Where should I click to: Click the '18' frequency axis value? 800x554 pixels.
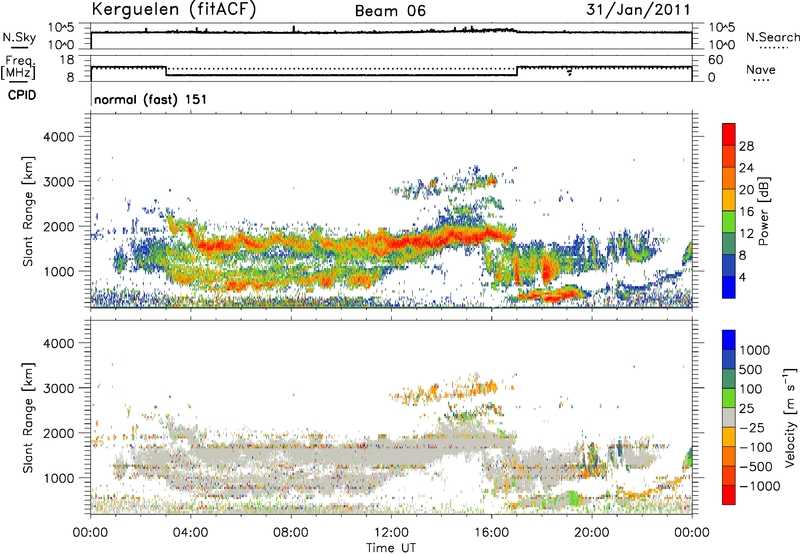pos(67,60)
